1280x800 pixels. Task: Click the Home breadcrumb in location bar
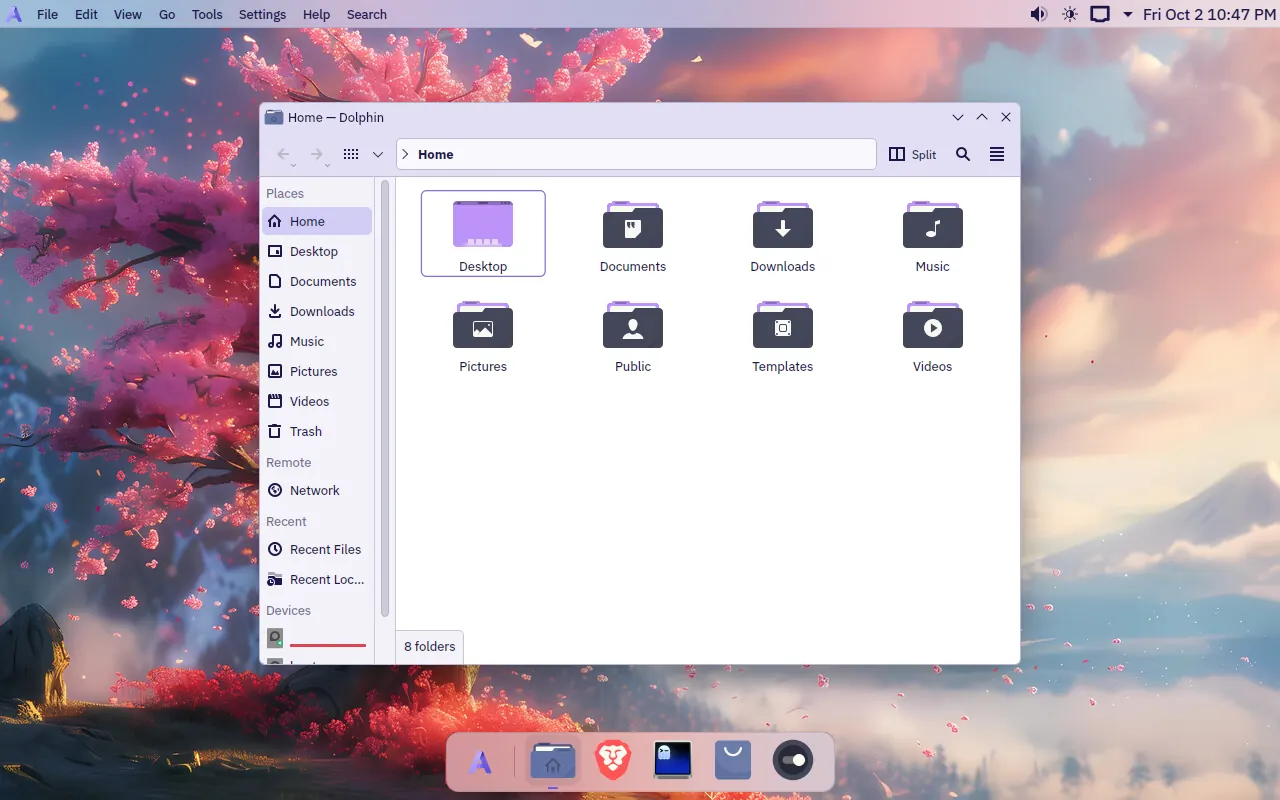(x=436, y=154)
